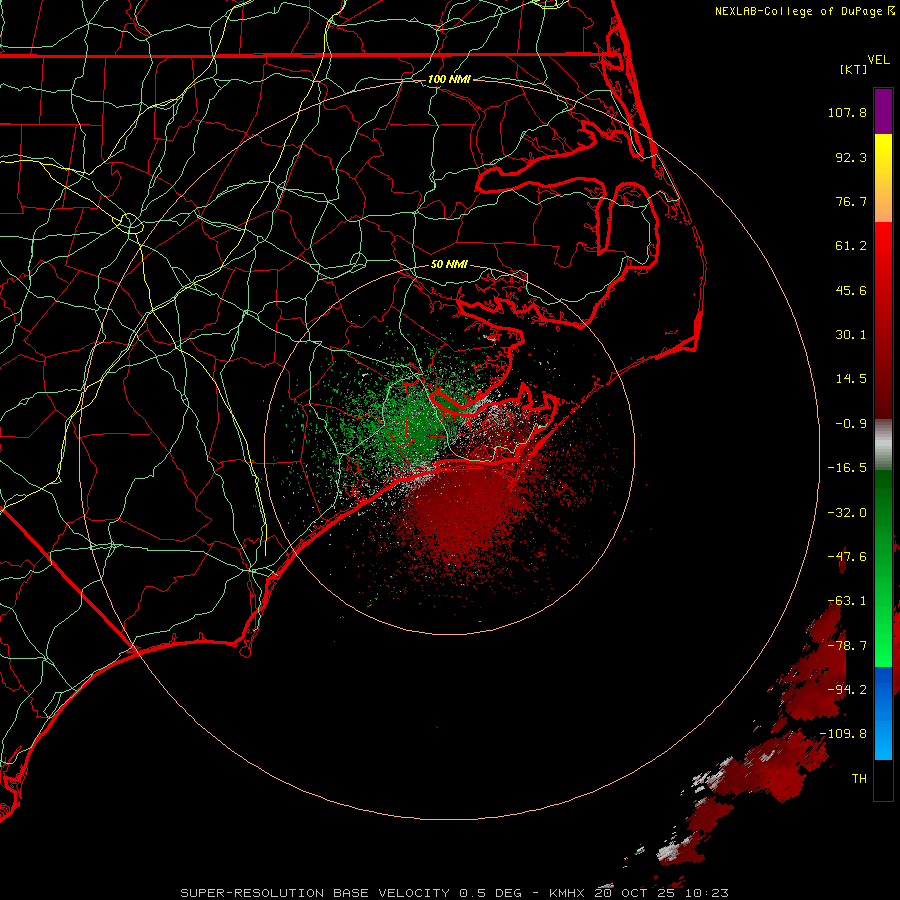Click the purple segment of velocity color bar
This screenshot has height=900, width=900.
tap(883, 111)
